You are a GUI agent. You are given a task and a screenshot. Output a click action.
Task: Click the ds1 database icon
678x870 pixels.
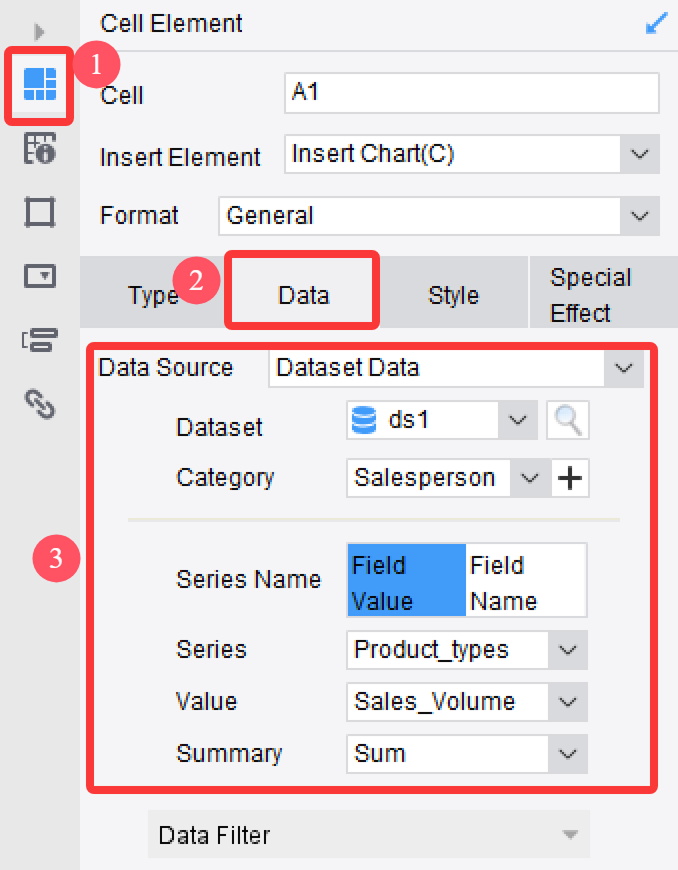[x=364, y=420]
